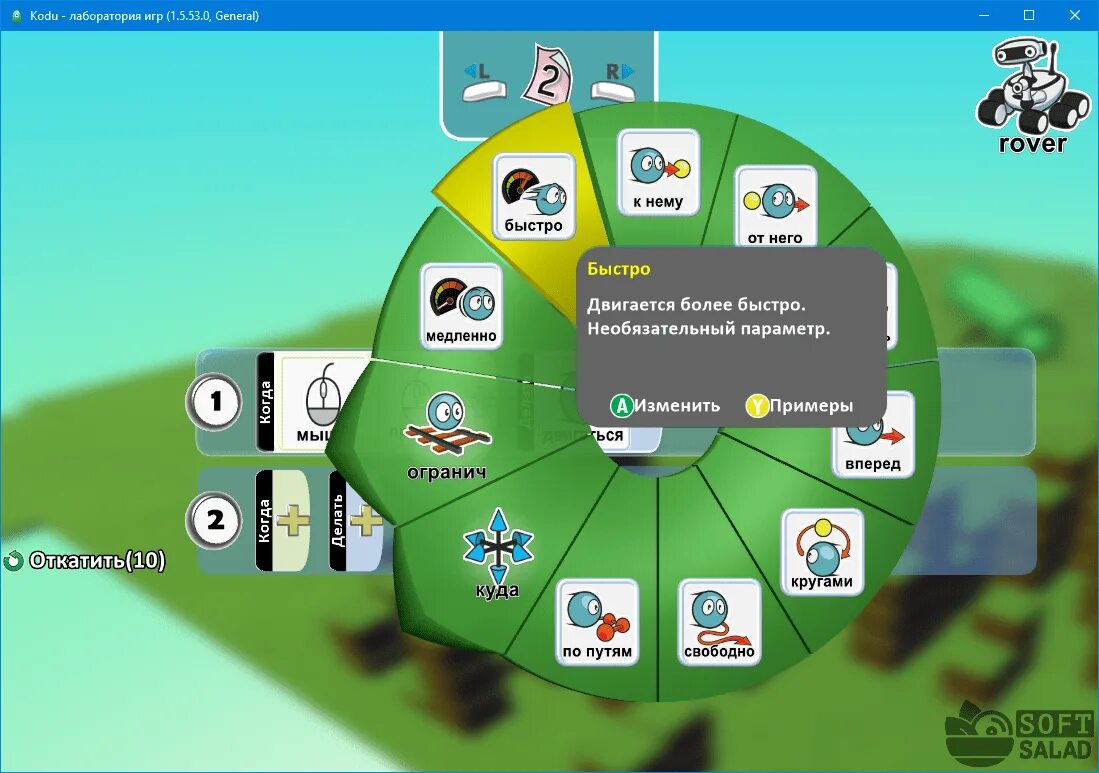Click the 'Быстро' help title

pyautogui.click(x=619, y=269)
